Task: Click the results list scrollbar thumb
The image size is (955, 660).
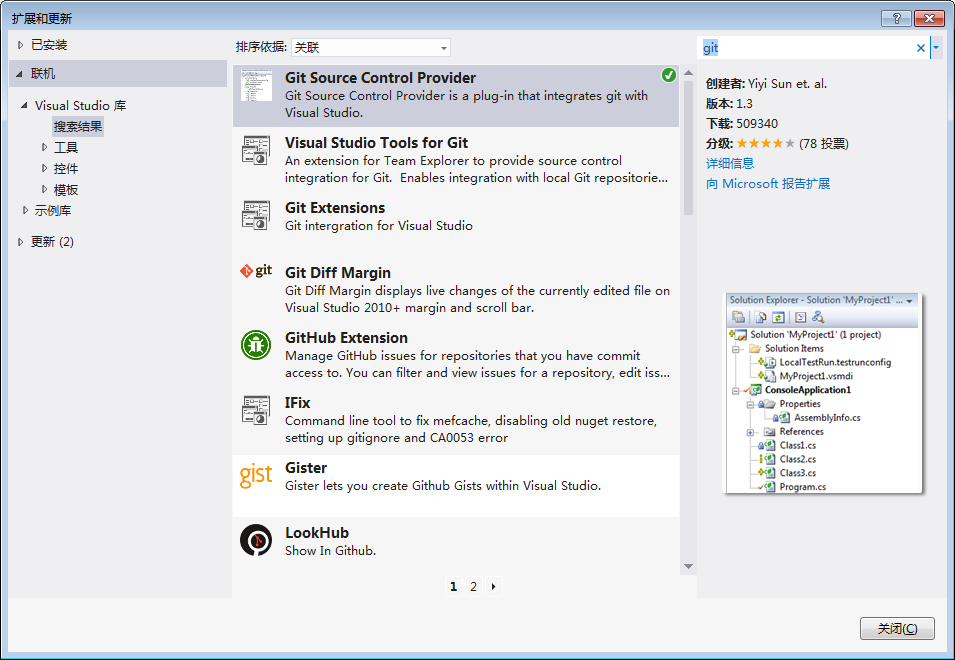Action: pos(688,148)
